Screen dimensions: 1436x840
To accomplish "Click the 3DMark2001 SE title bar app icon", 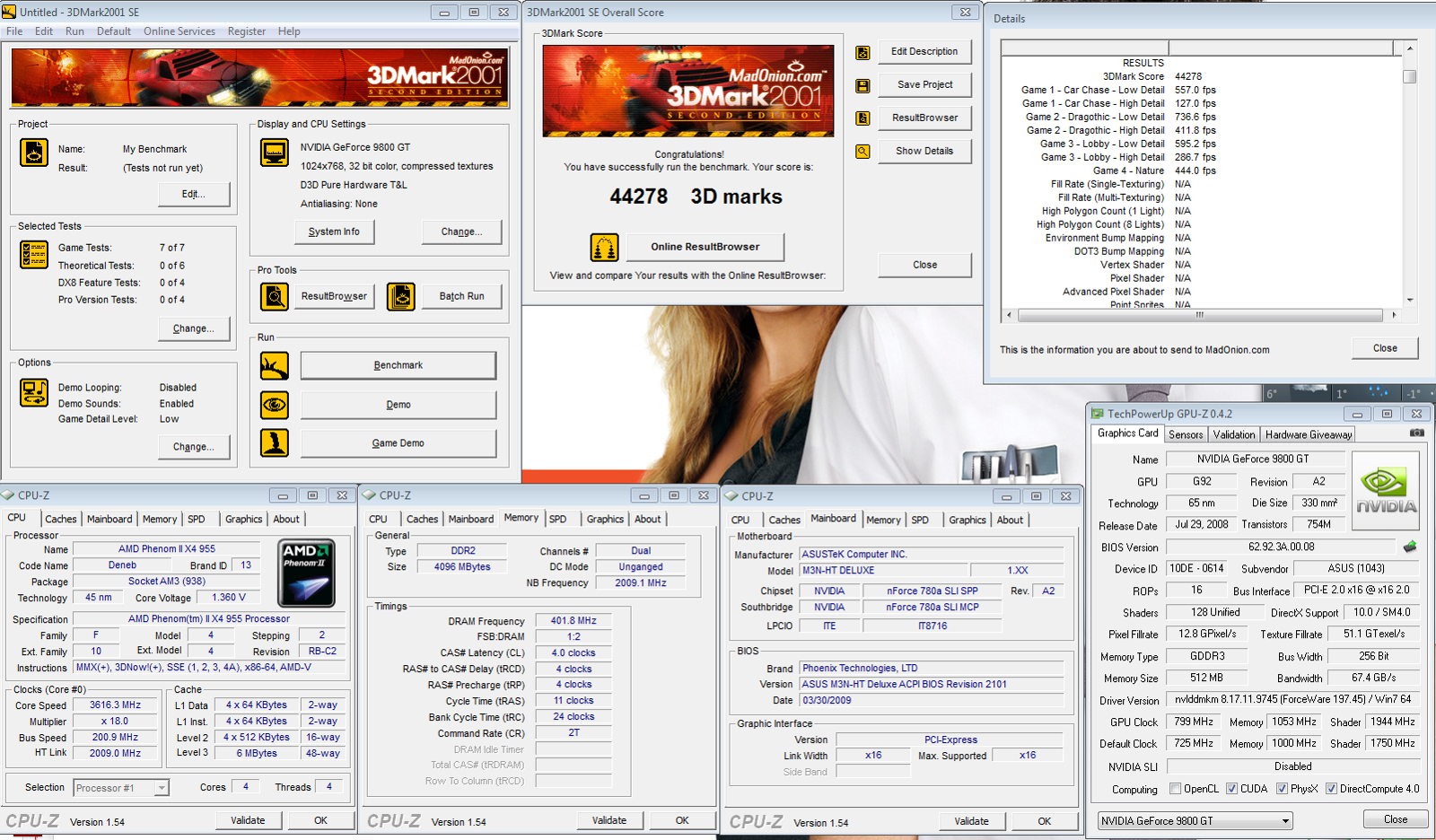I will [x=9, y=12].
